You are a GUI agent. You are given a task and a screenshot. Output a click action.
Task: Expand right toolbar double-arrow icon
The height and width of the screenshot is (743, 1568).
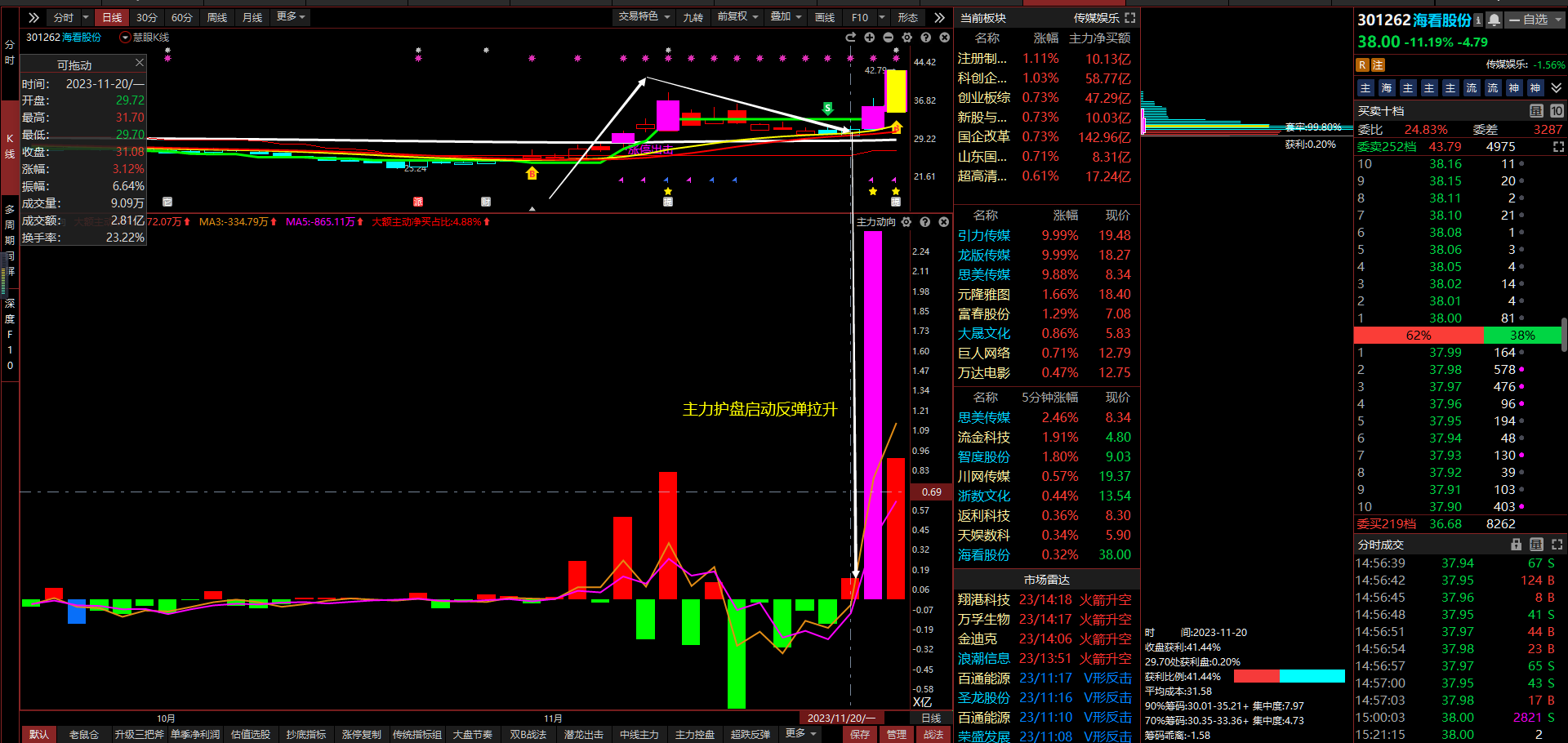tap(940, 17)
